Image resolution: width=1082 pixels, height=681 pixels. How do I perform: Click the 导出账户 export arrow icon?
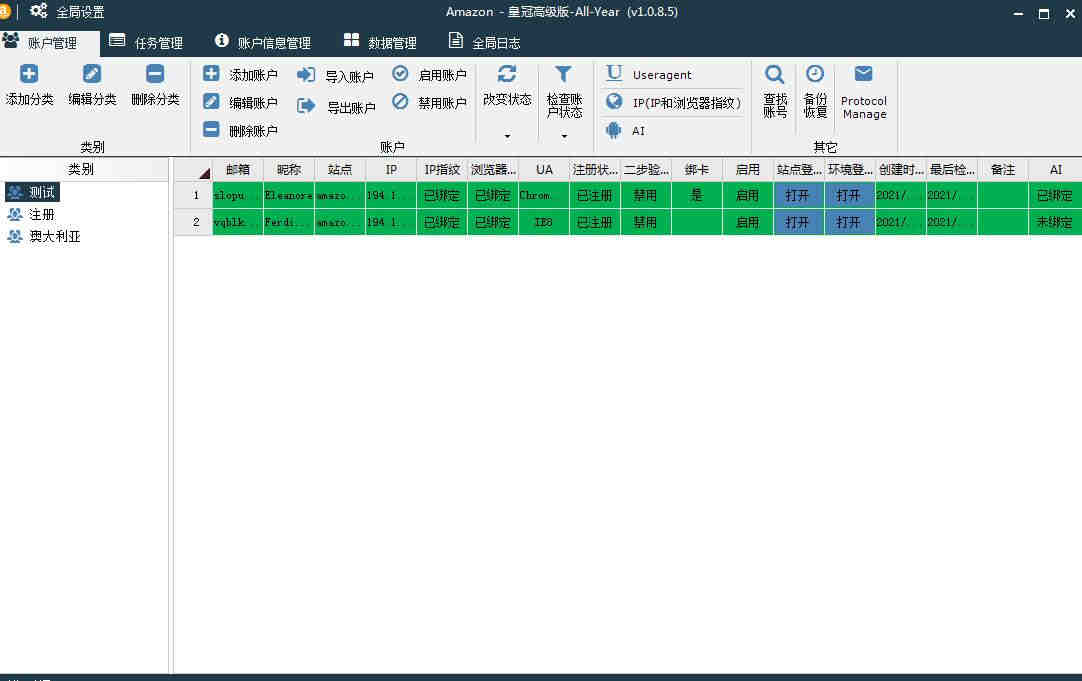(306, 106)
